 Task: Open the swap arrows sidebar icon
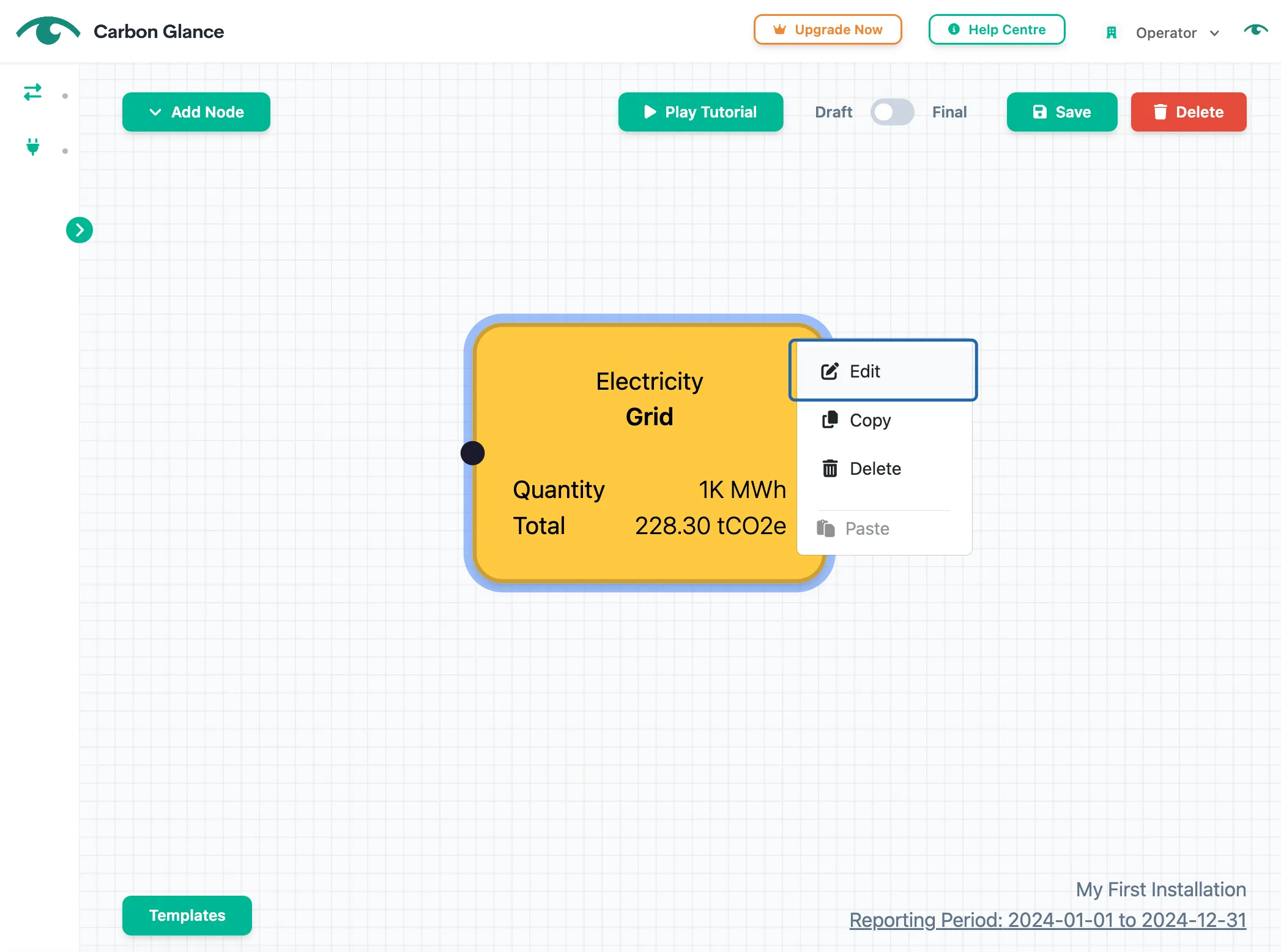click(x=32, y=92)
